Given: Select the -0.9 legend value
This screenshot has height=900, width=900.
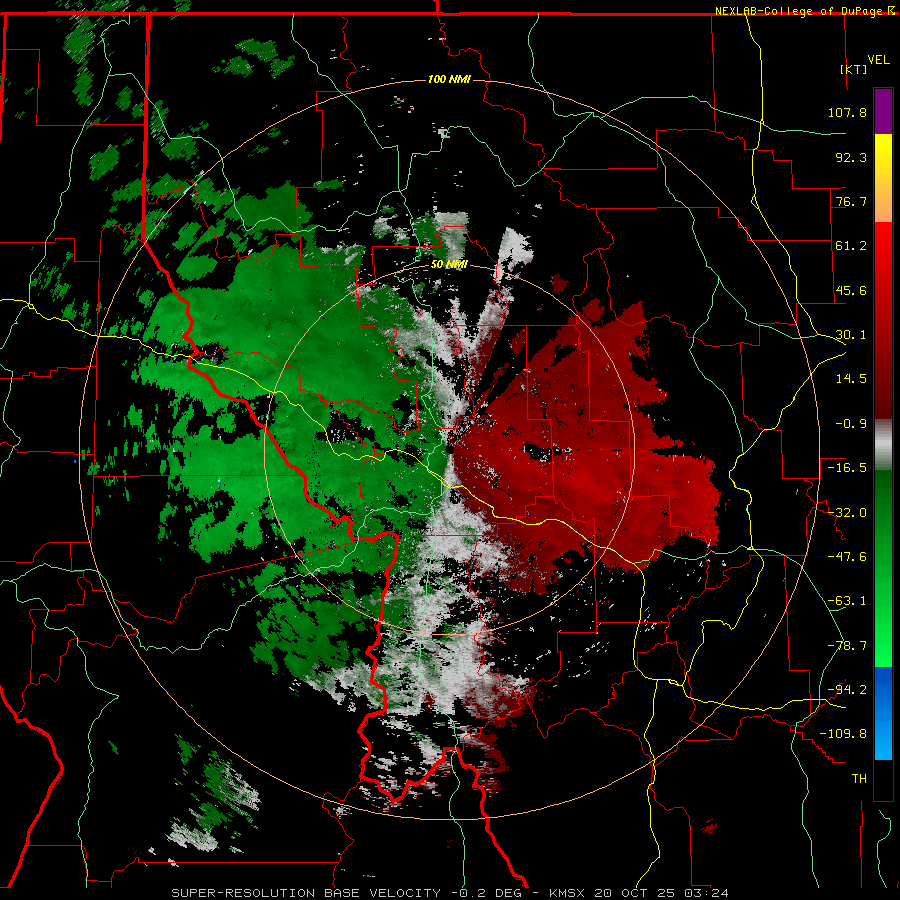Looking at the screenshot, I should click(x=851, y=424).
